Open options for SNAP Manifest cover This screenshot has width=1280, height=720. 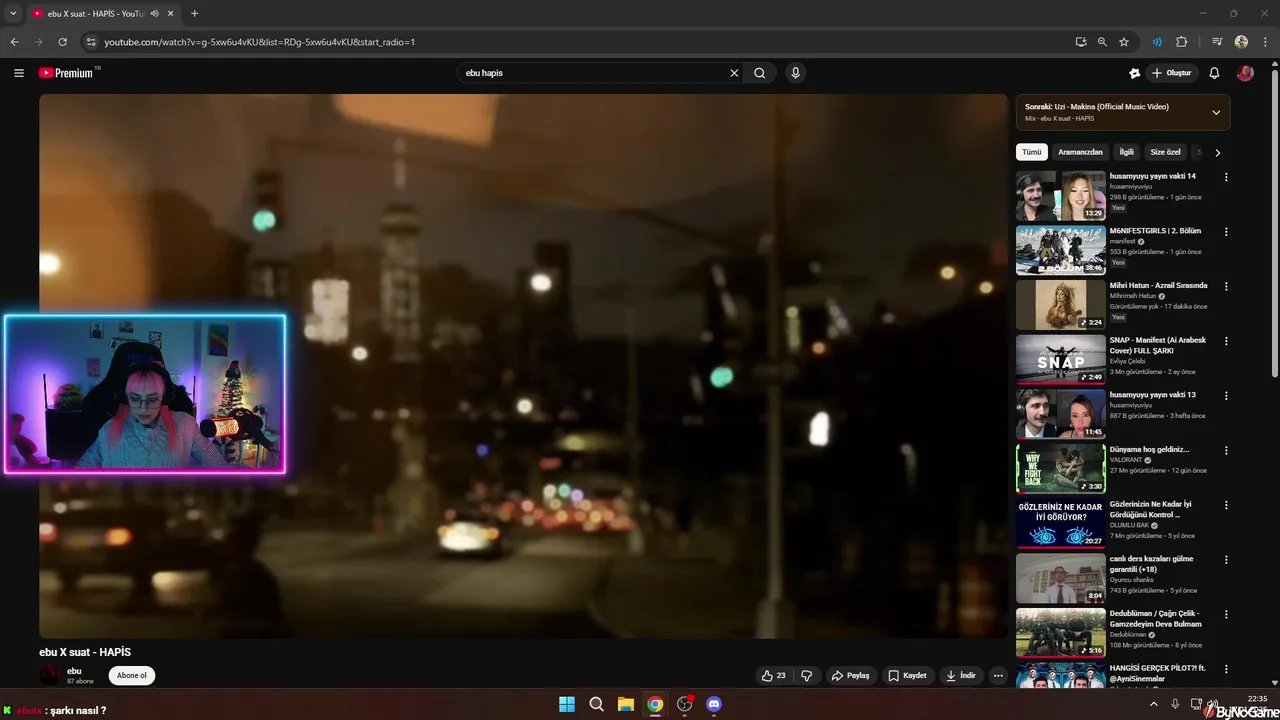pyautogui.click(x=1226, y=341)
